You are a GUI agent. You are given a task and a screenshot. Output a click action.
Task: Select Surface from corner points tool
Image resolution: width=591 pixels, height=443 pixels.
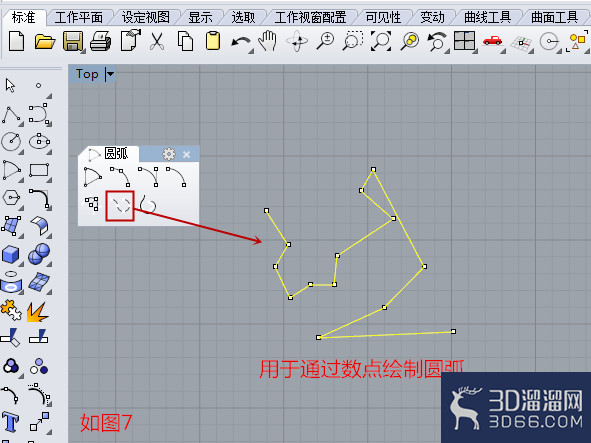[11, 226]
